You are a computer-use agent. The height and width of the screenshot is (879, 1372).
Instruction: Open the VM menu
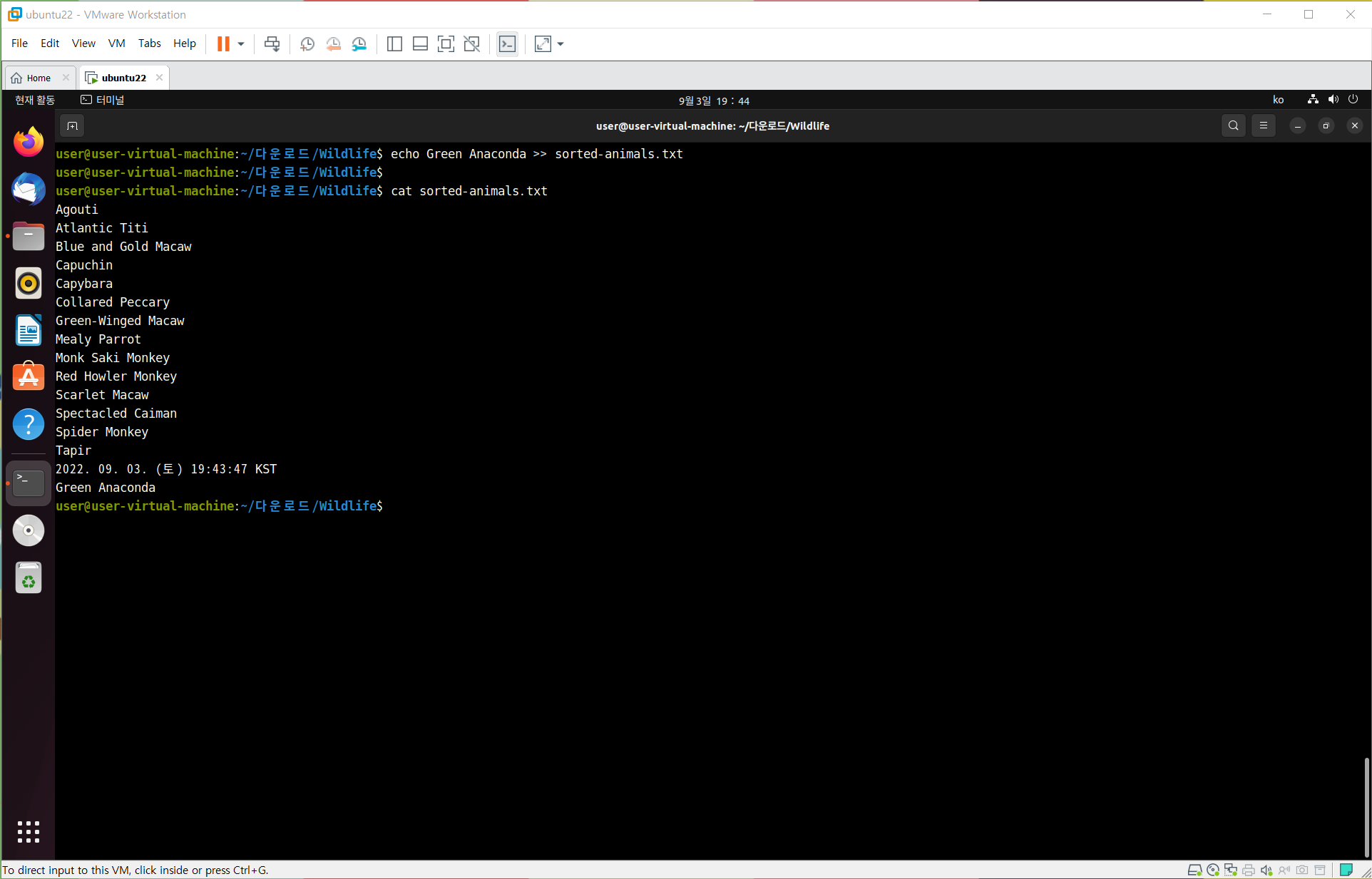pyautogui.click(x=116, y=43)
